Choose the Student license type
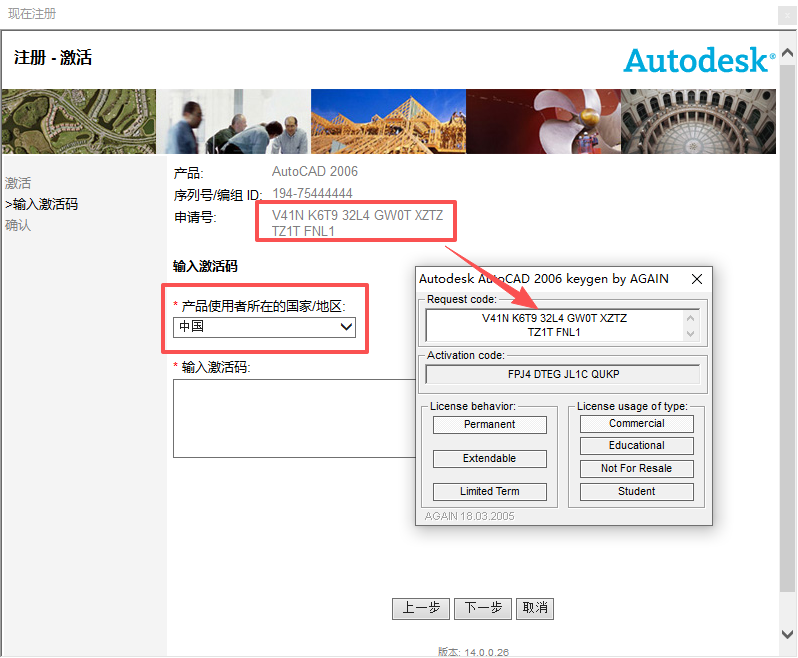This screenshot has height=658, width=798. (x=636, y=492)
